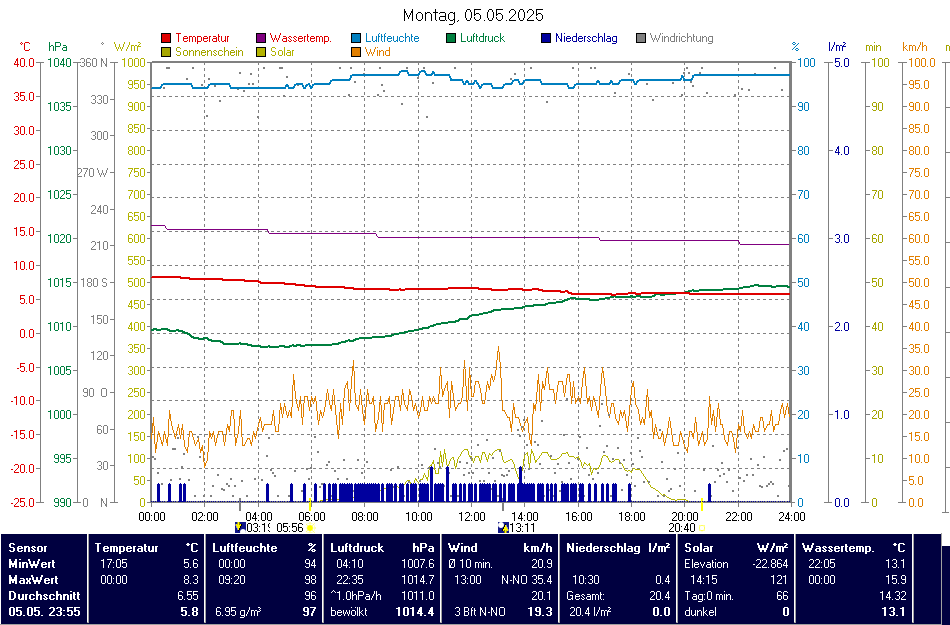Click the sunset icon beside 20:40
This screenshot has width=950, height=625.
(x=702, y=527)
